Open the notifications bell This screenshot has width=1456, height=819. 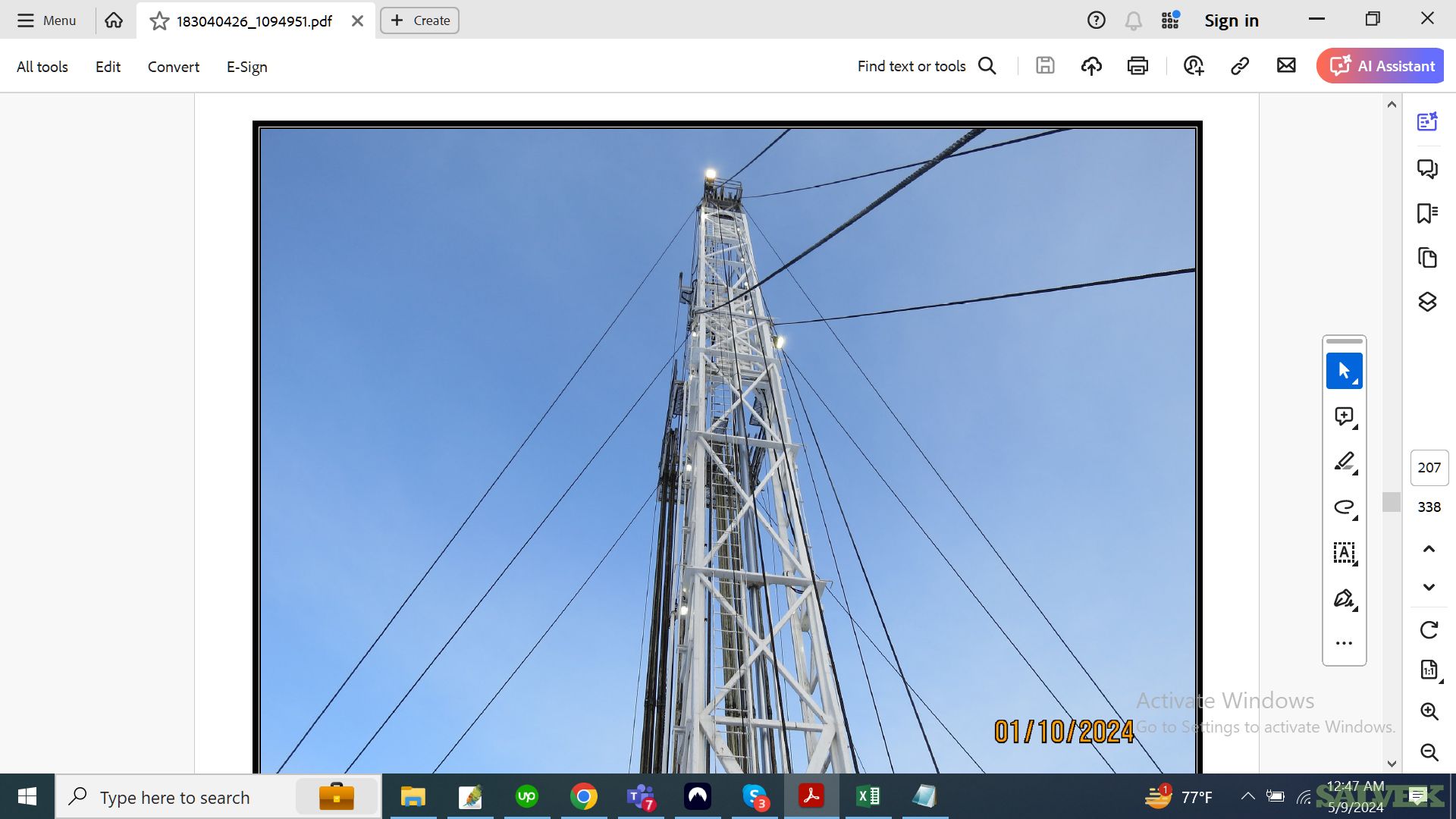1133,20
